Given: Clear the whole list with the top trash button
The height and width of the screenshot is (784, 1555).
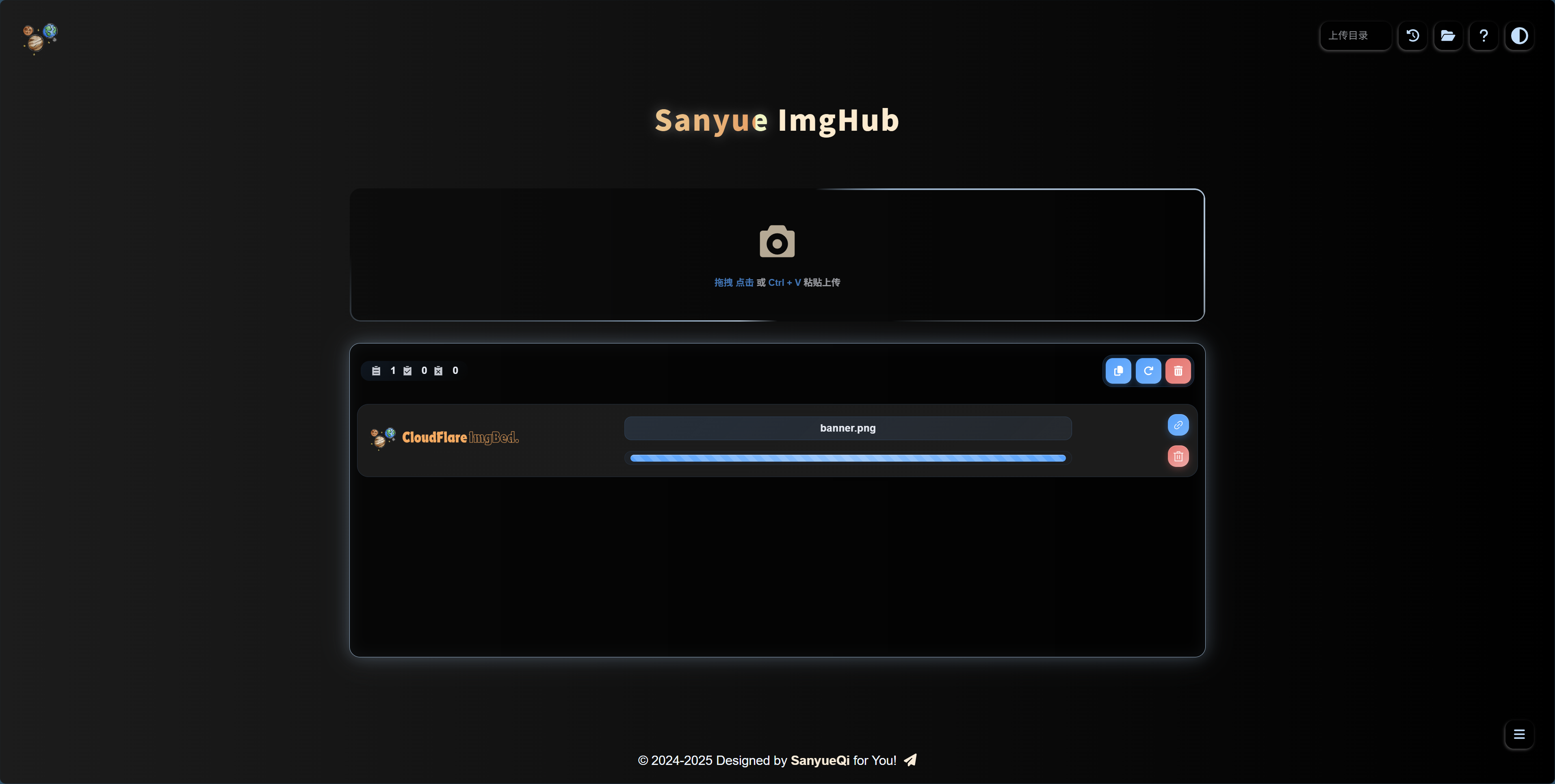Looking at the screenshot, I should (x=1178, y=371).
